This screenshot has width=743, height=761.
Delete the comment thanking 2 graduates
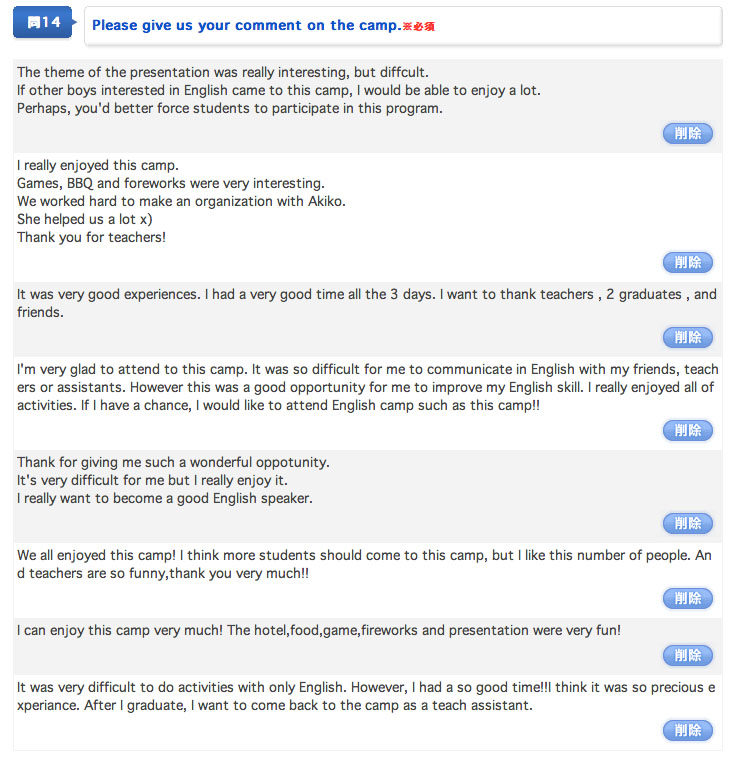click(687, 337)
